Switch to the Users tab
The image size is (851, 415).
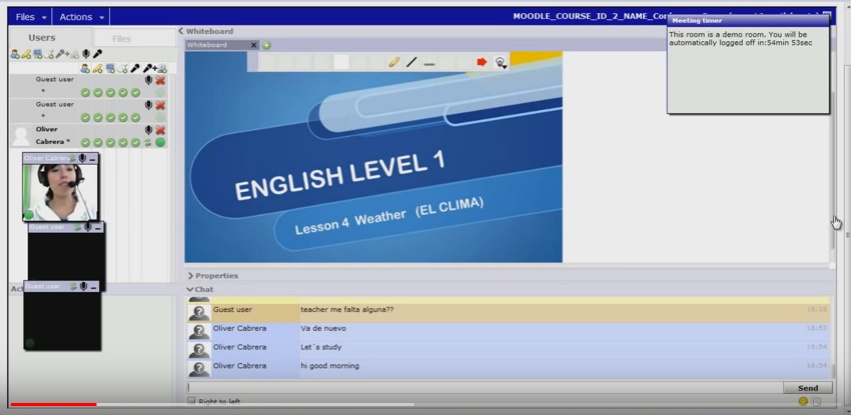(x=42, y=38)
